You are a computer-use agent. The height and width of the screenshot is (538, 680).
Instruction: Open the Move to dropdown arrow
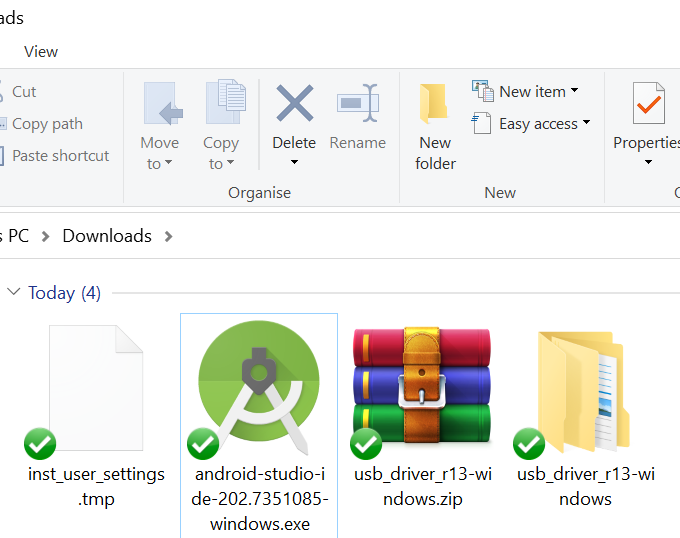tap(169, 162)
